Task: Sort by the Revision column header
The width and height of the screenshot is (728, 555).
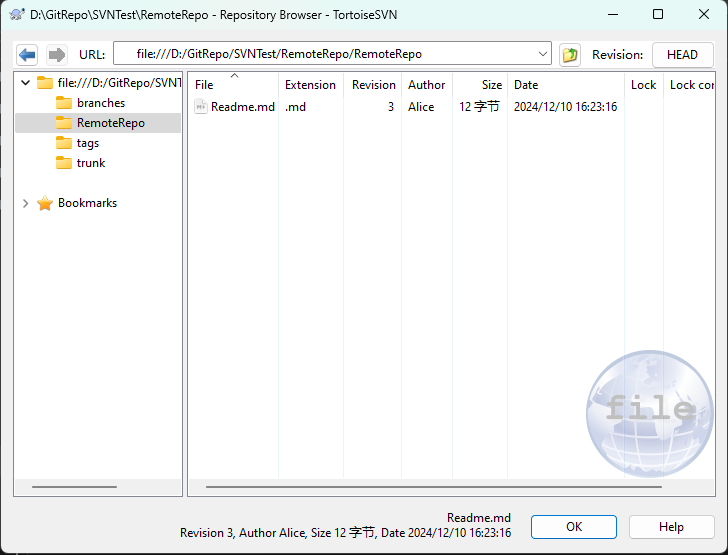Action: (372, 85)
